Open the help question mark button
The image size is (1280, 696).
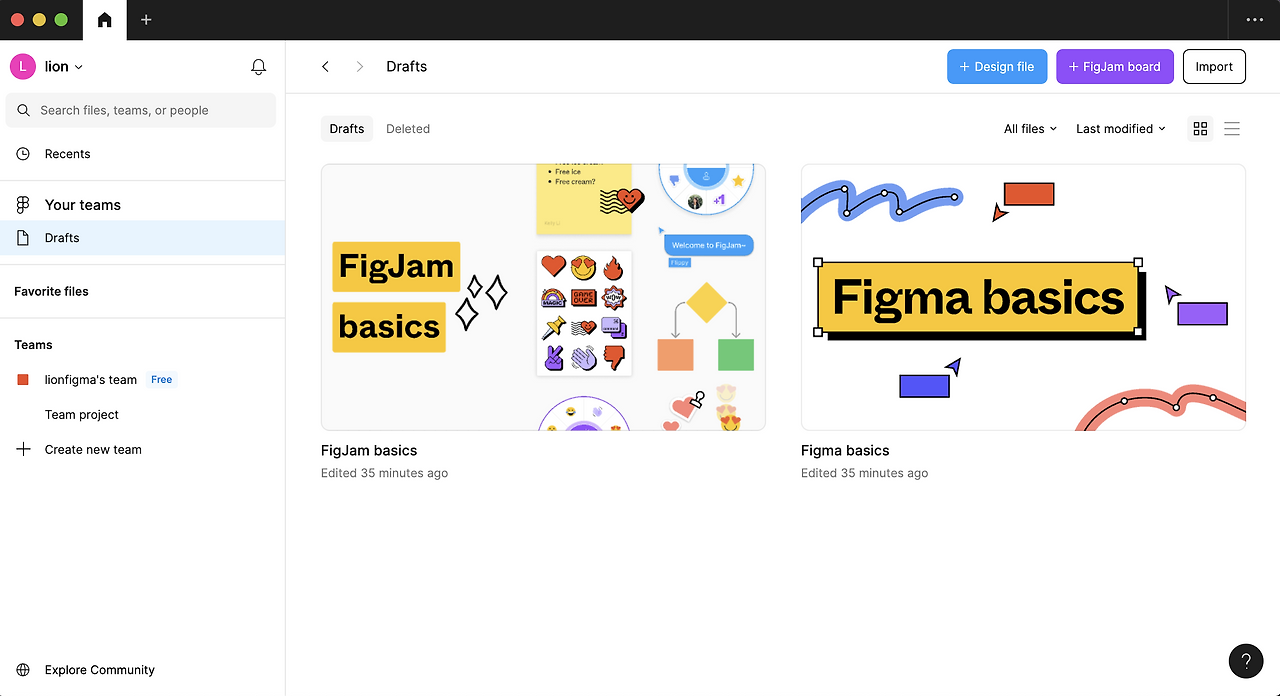point(1245,661)
